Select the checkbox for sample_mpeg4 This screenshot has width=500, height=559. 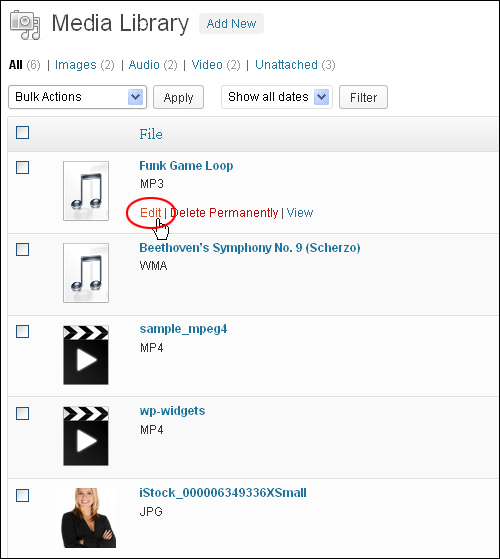coord(22,332)
